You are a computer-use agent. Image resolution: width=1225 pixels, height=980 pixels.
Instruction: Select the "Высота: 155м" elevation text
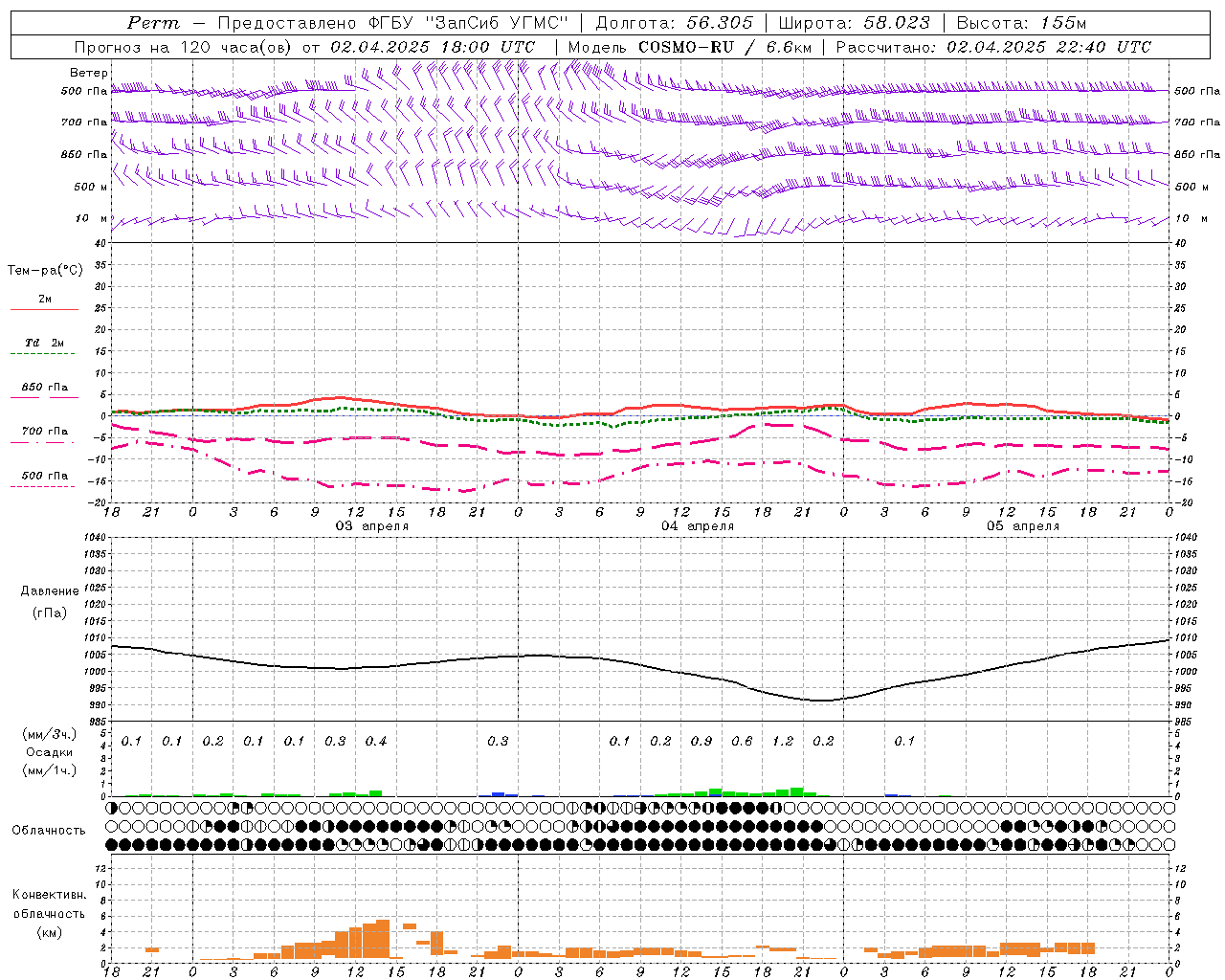[1022, 23]
